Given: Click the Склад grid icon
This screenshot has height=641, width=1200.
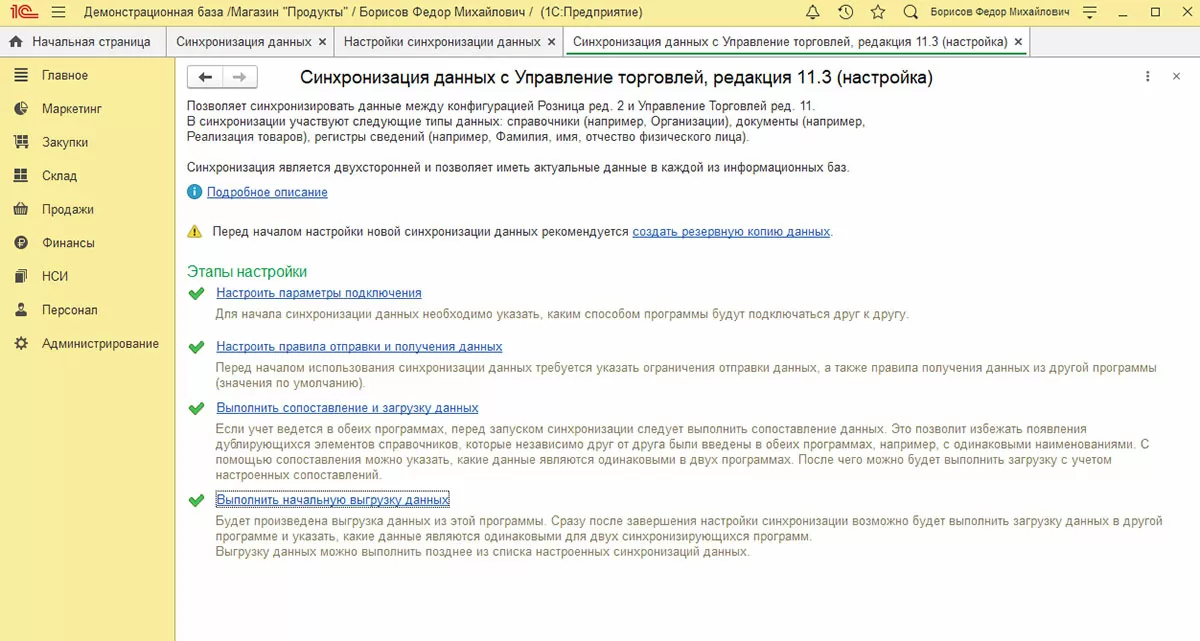Looking at the screenshot, I should 20,176.
